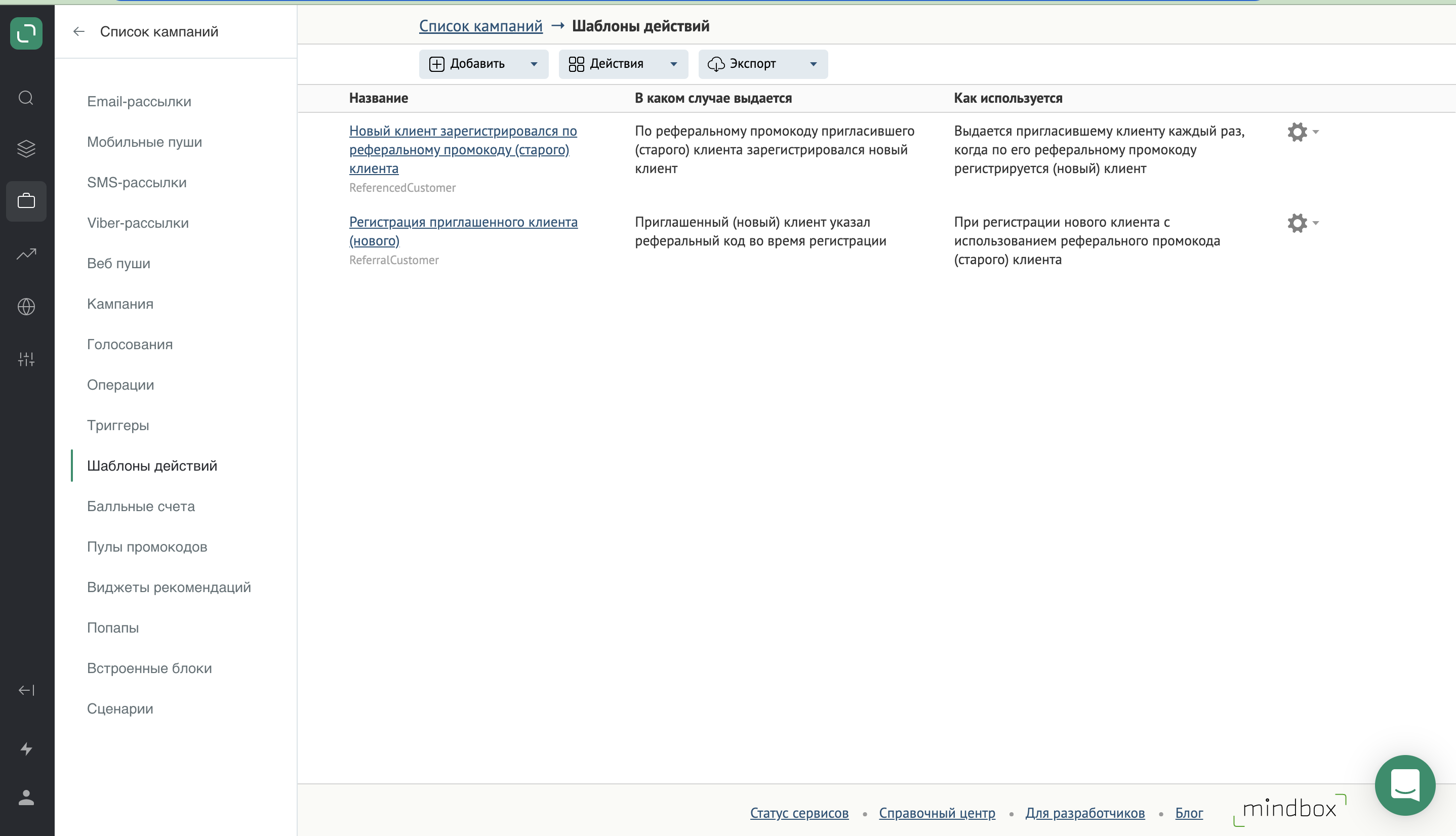Click the Шаблоны действий page heading
The height and width of the screenshot is (836, 1456).
[x=640, y=26]
